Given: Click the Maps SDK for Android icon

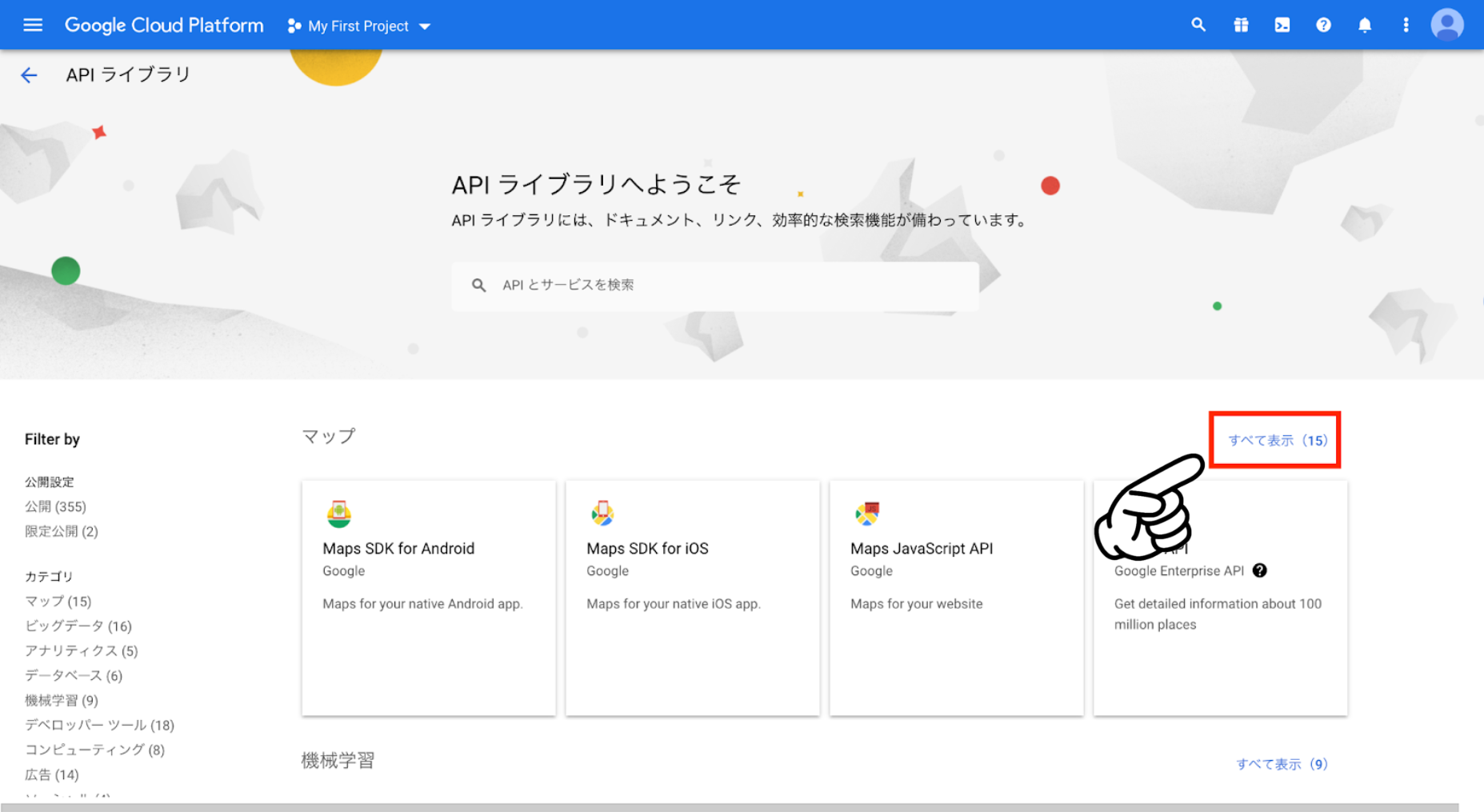Looking at the screenshot, I should click(339, 514).
